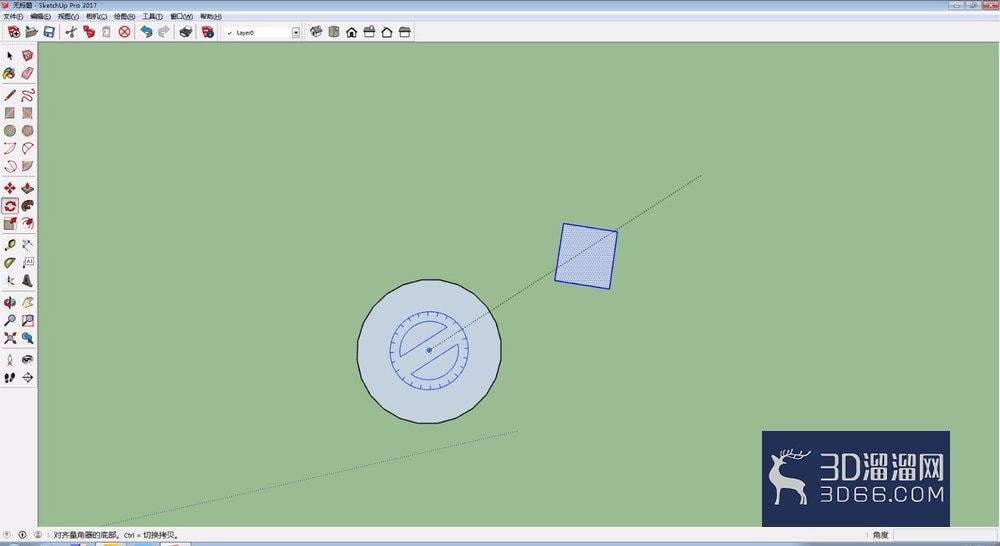Screen dimensions: 1000x546
Task: Select the Pie arc tool
Action: (x=27, y=166)
